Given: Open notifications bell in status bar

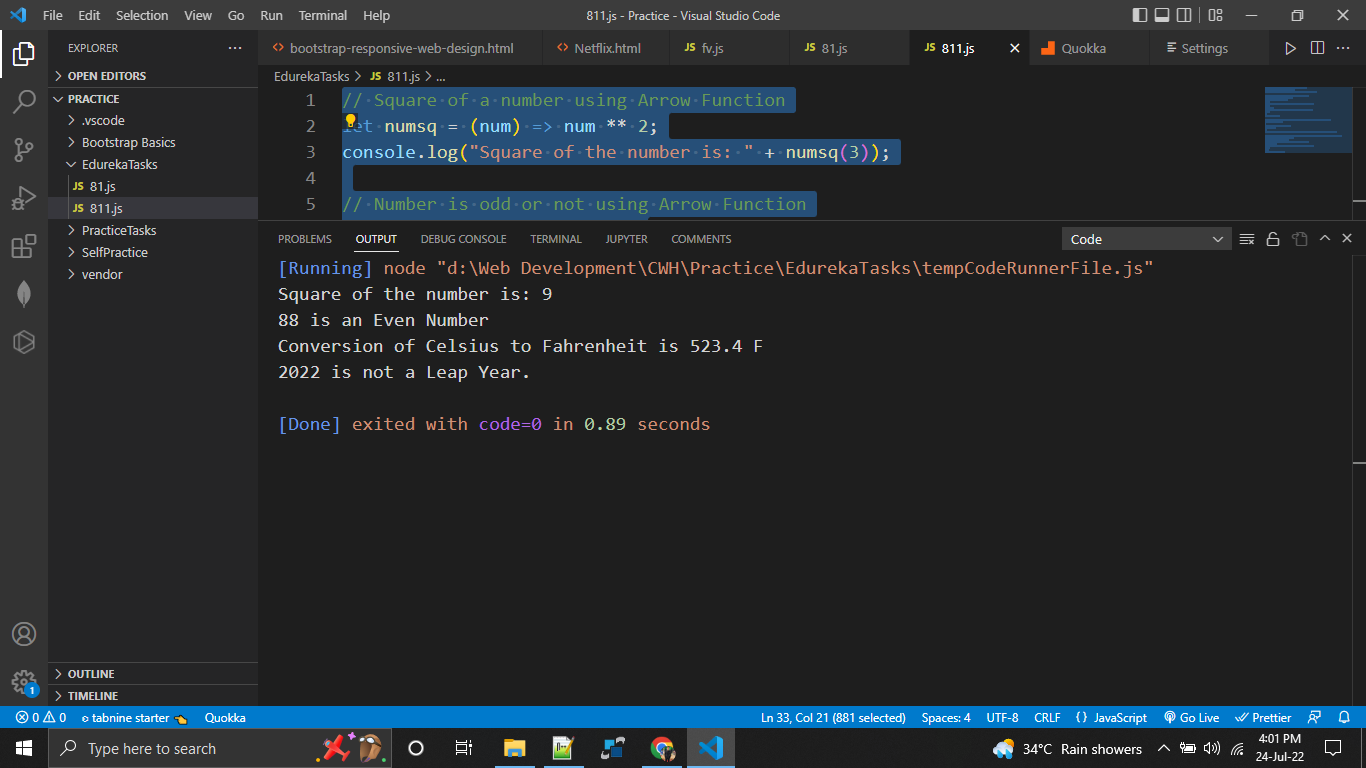Looking at the screenshot, I should click(1341, 717).
